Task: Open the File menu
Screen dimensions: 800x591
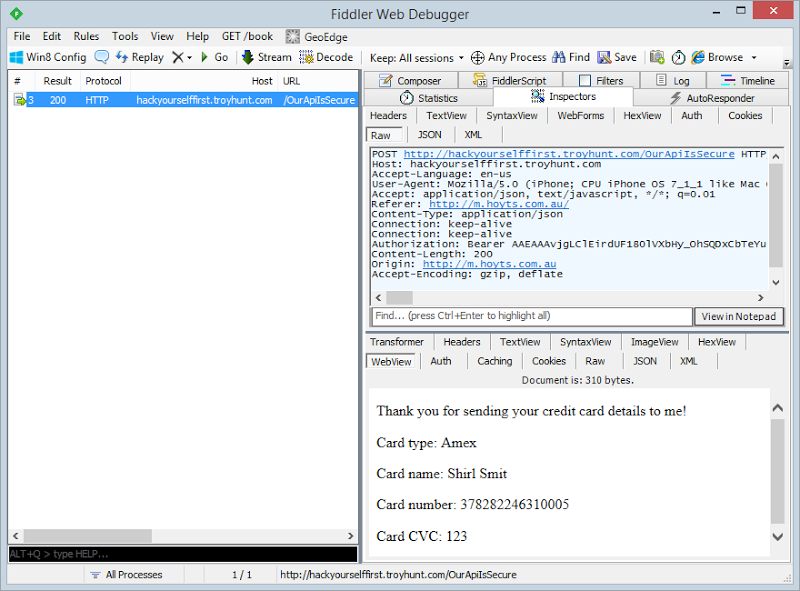Action: pyautogui.click(x=21, y=36)
